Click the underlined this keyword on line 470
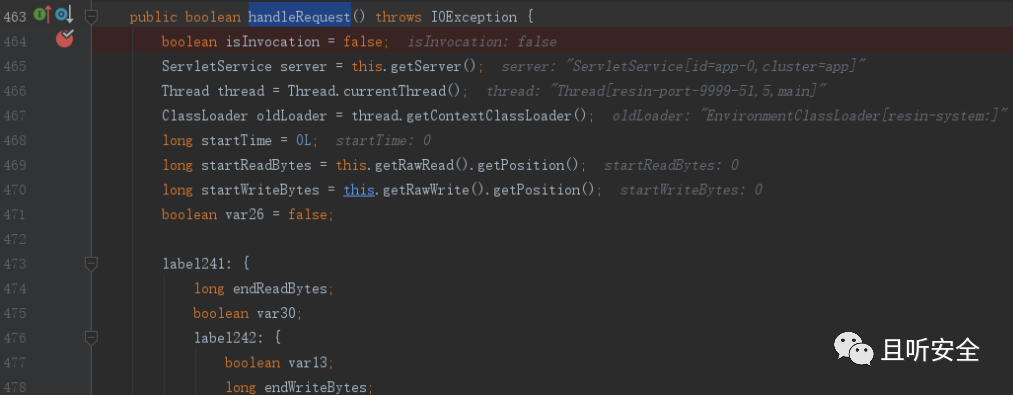 coord(359,189)
